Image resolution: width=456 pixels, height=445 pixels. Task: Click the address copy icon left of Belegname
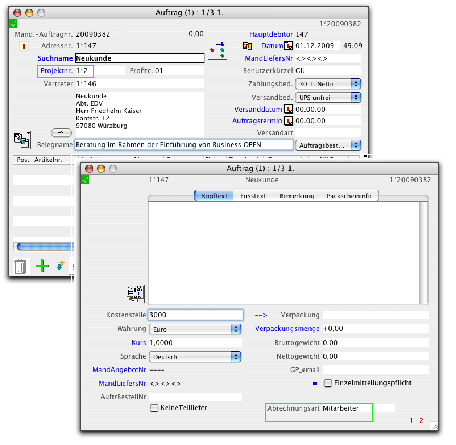click(22, 140)
